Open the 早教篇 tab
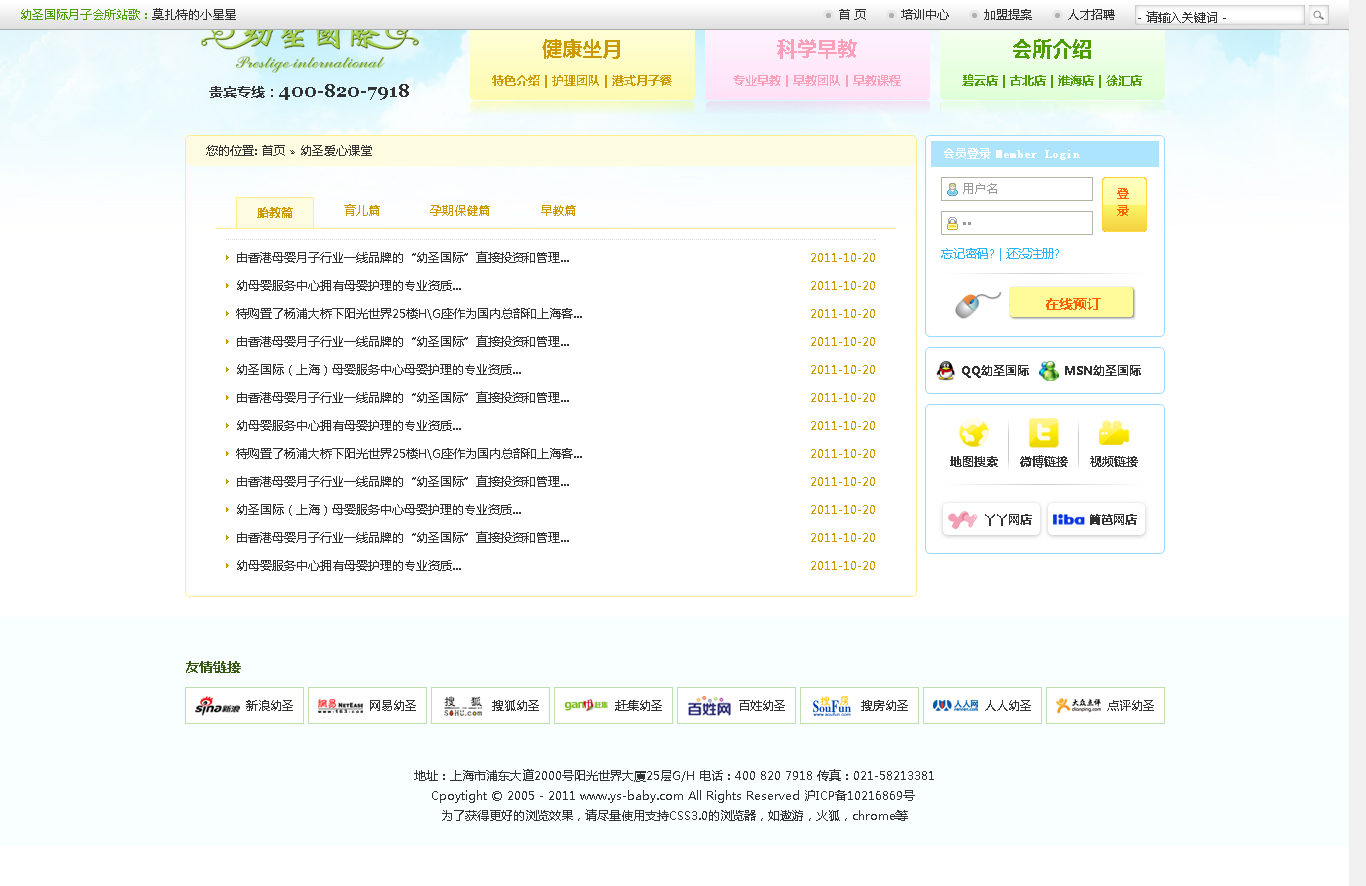Viewport: 1366px width, 886px height. tap(558, 211)
